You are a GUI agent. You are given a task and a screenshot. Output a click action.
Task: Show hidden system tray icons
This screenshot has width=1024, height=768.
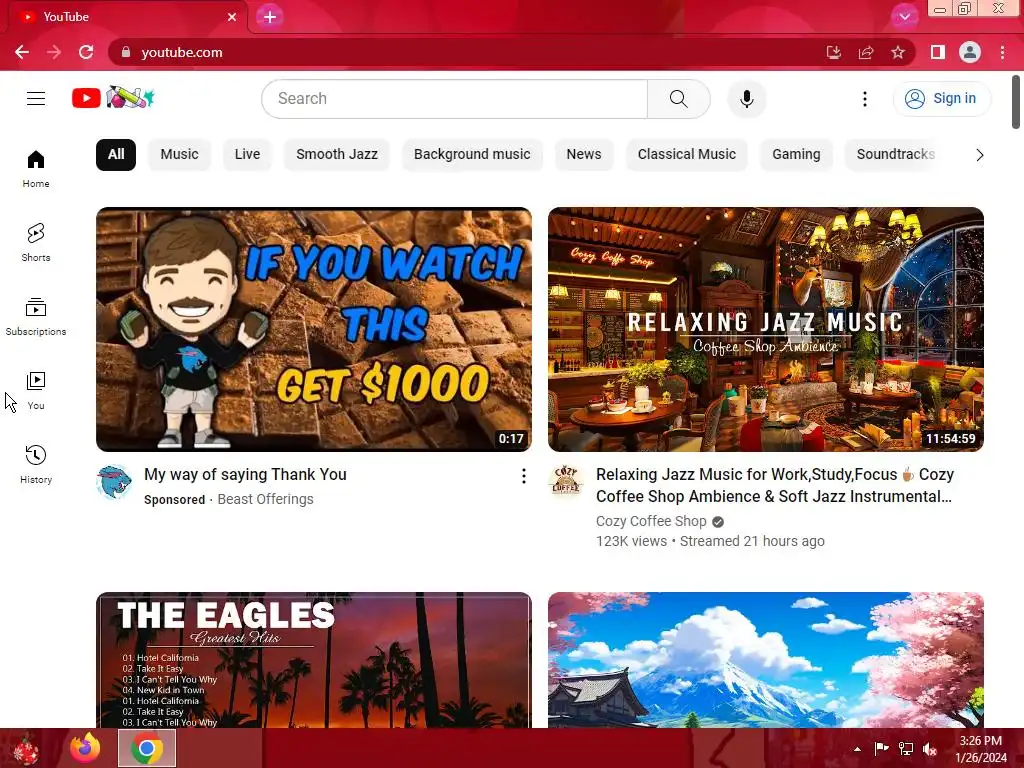[x=857, y=749]
